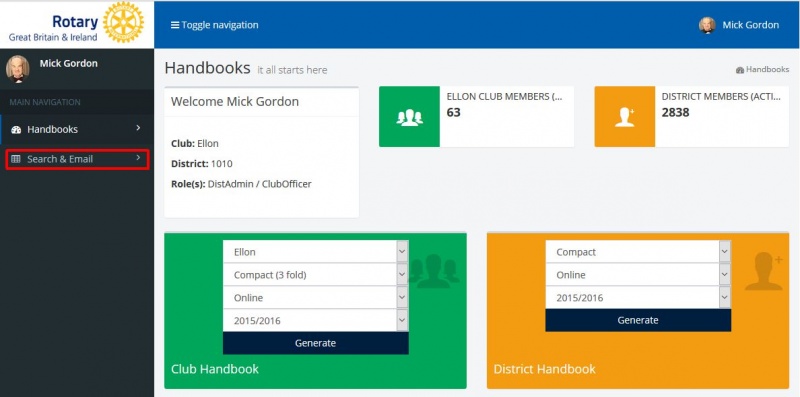Click the Mick Gordon name in sidebar
This screenshot has height=397, width=800.
point(68,63)
